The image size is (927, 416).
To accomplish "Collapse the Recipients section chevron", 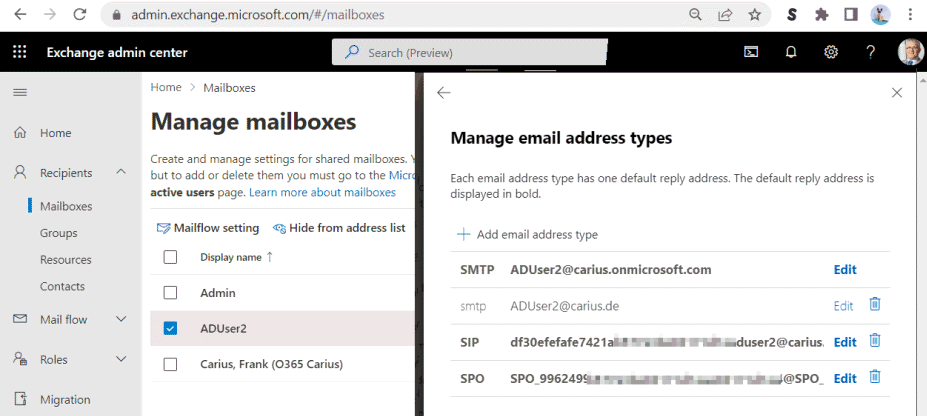I will click(x=121, y=172).
